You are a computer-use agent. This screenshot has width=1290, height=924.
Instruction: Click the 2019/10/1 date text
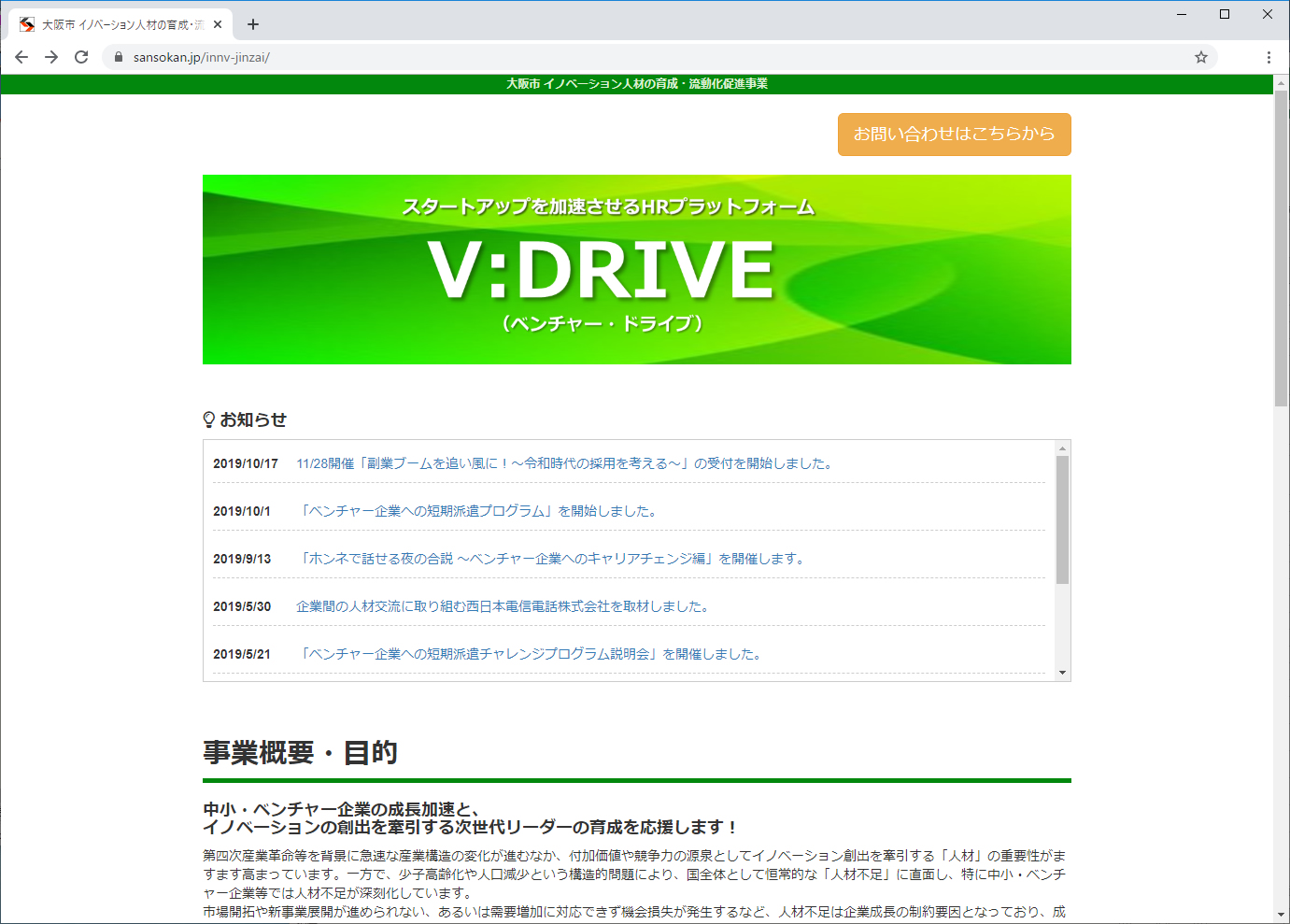coord(242,511)
